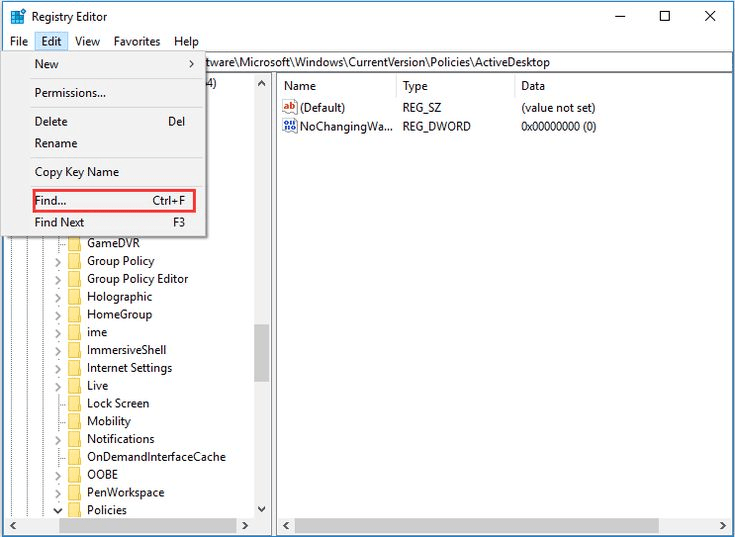This screenshot has height=537, width=735.
Task: Open the Favorites menu
Action: click(137, 41)
